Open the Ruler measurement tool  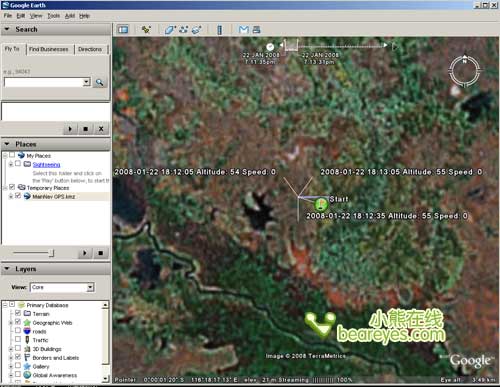click(x=219, y=30)
